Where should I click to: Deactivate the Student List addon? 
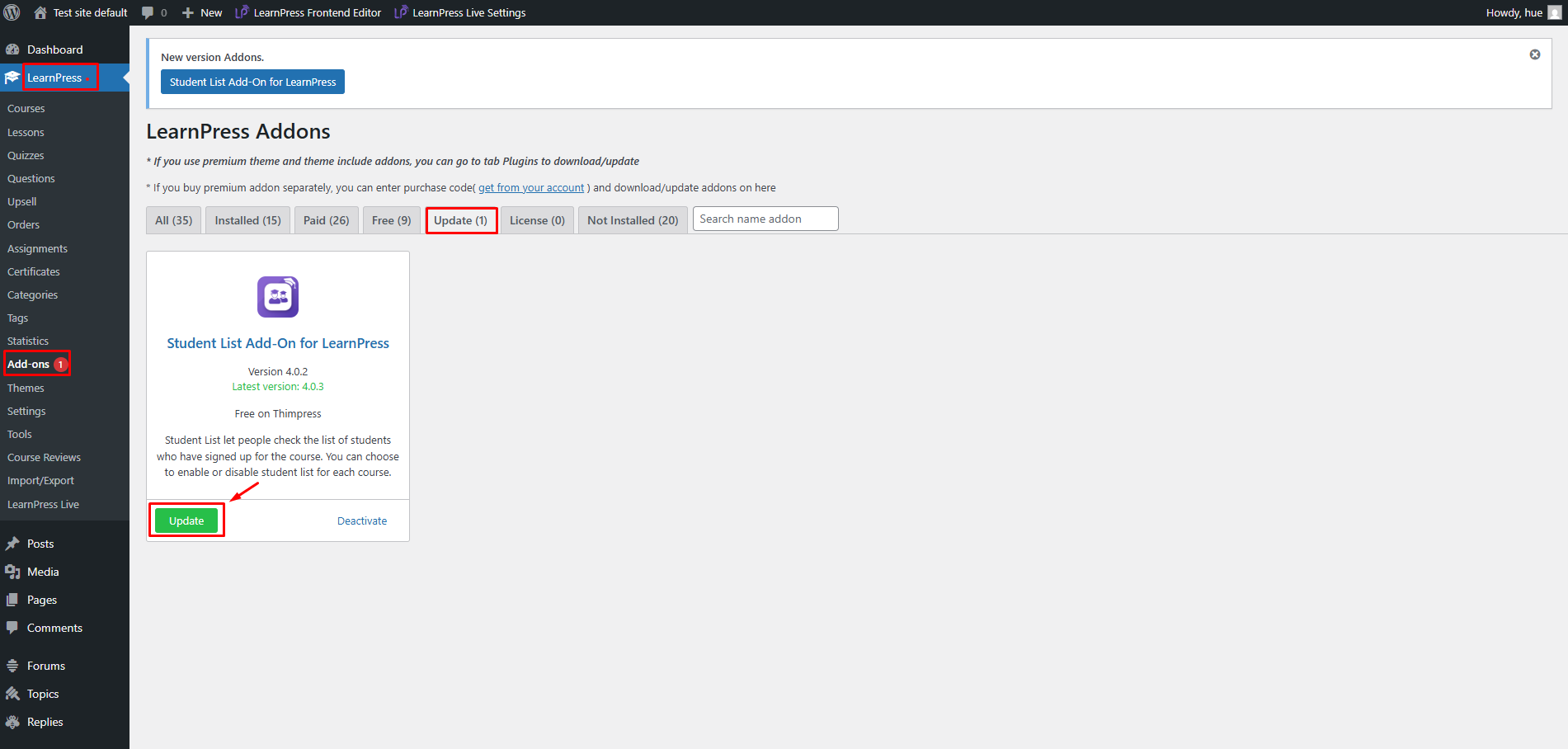pos(362,521)
